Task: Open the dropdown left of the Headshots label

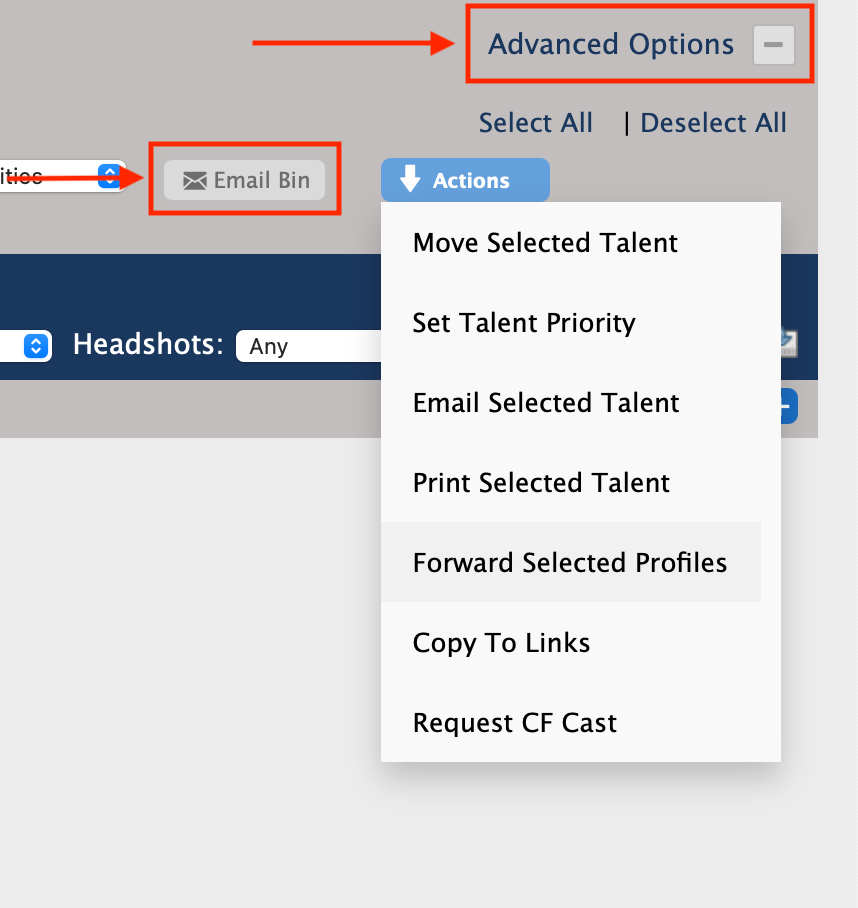Action: coord(26,346)
